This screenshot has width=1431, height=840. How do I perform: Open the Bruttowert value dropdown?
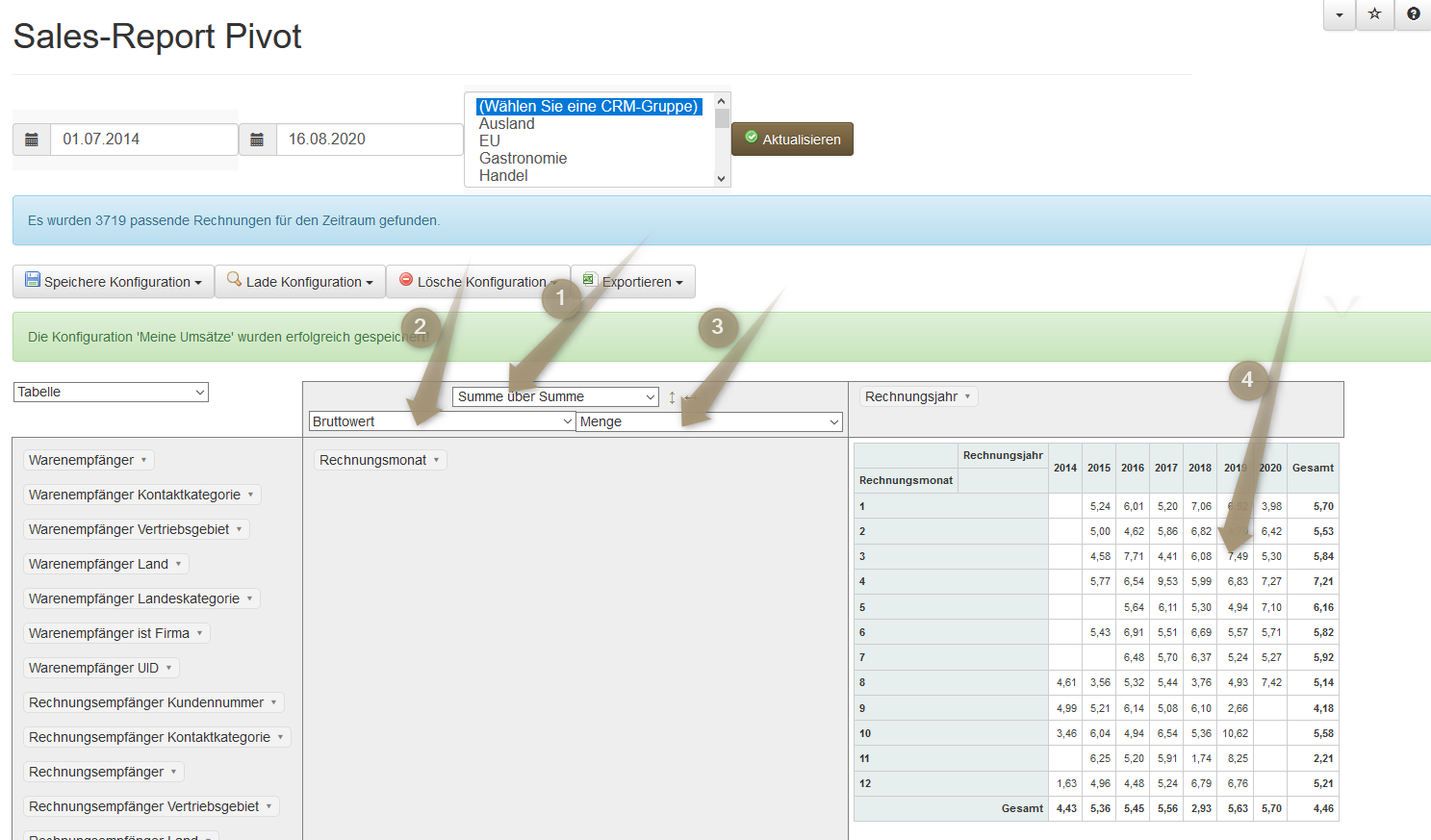pyautogui.click(x=442, y=422)
